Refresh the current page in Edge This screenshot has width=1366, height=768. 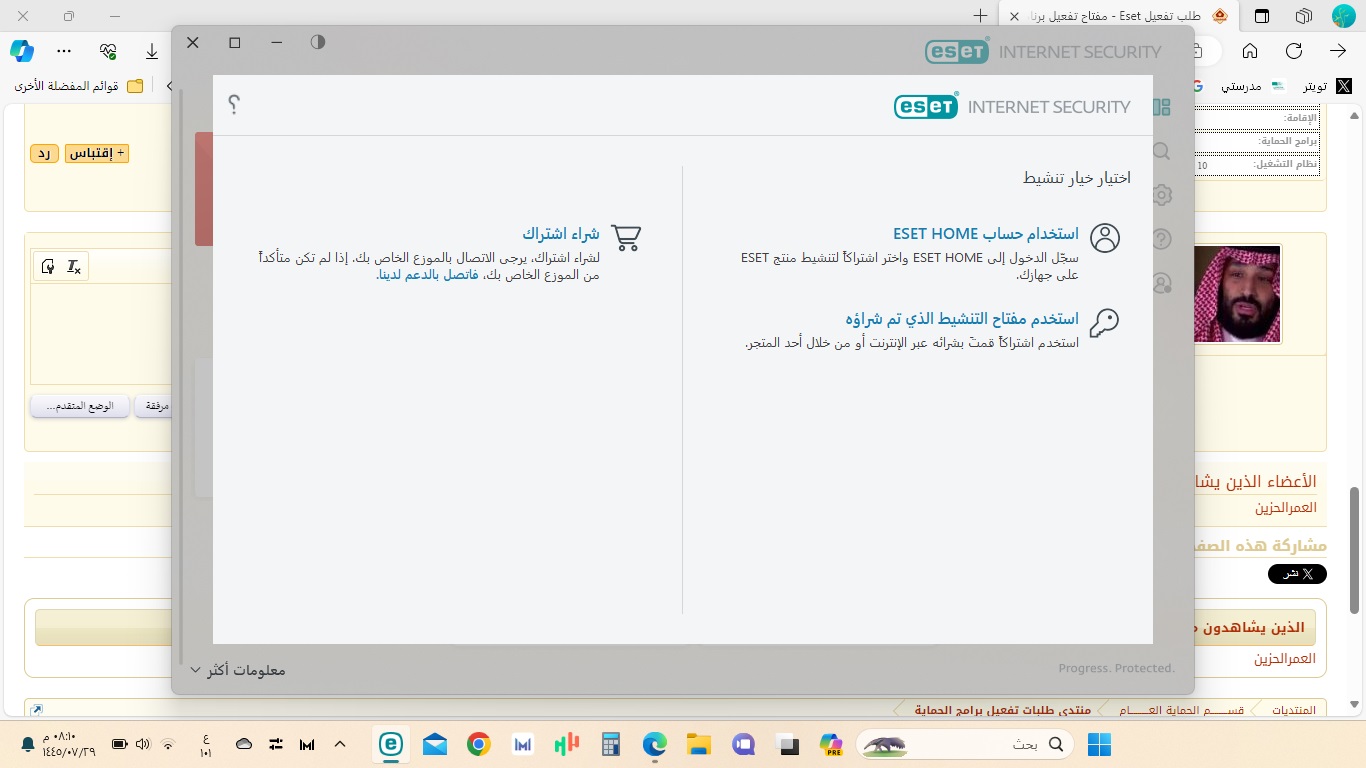(x=1294, y=51)
